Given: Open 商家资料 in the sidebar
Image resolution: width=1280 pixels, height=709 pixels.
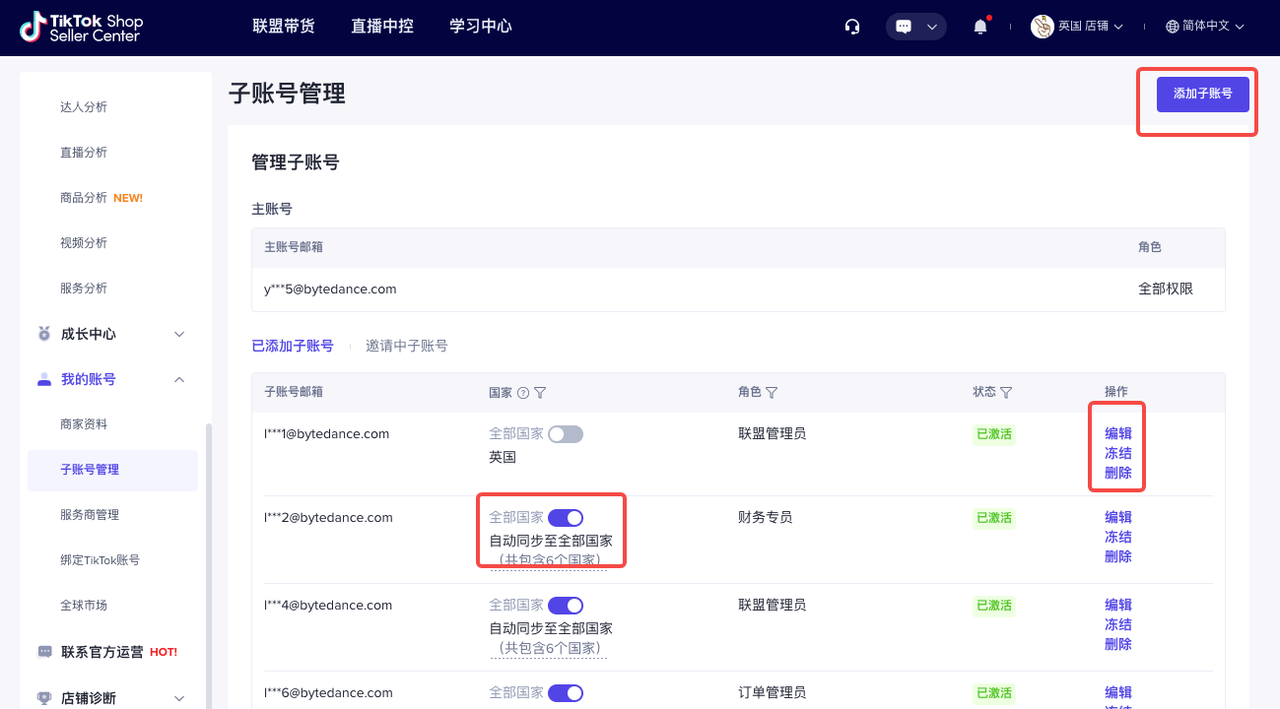Looking at the screenshot, I should click(x=83, y=424).
